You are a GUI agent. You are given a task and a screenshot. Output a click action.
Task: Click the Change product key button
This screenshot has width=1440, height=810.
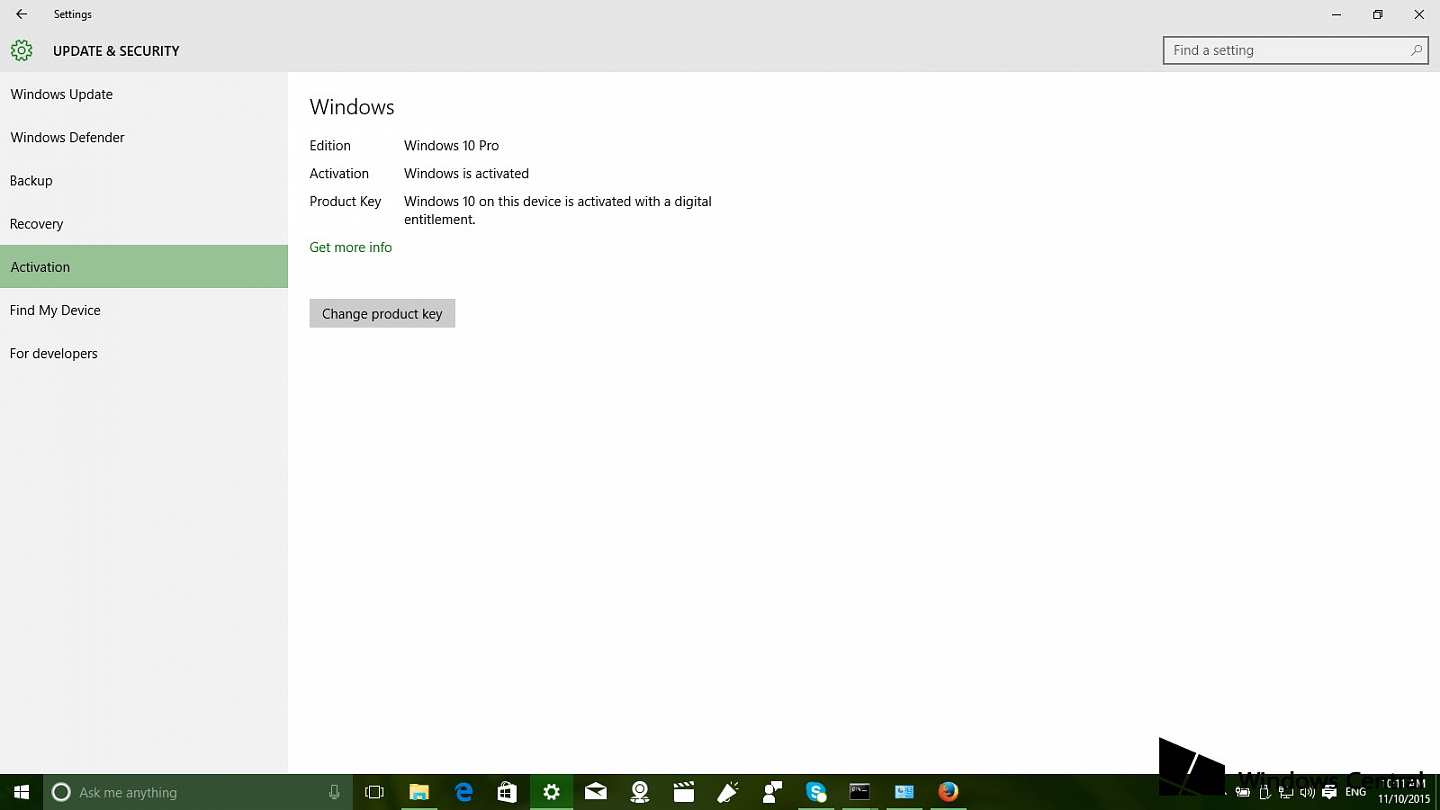(382, 313)
